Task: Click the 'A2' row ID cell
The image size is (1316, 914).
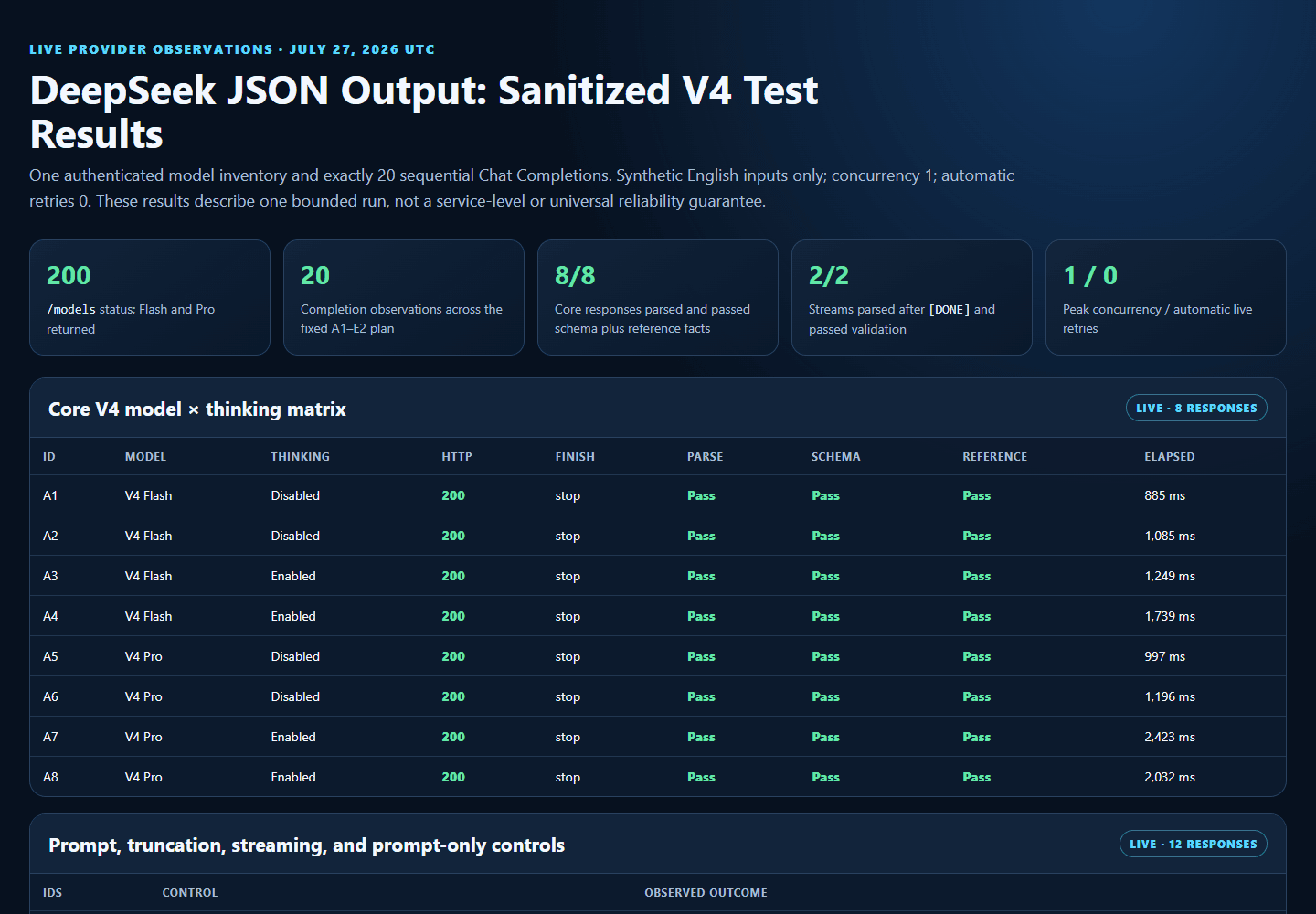Action: [50, 536]
